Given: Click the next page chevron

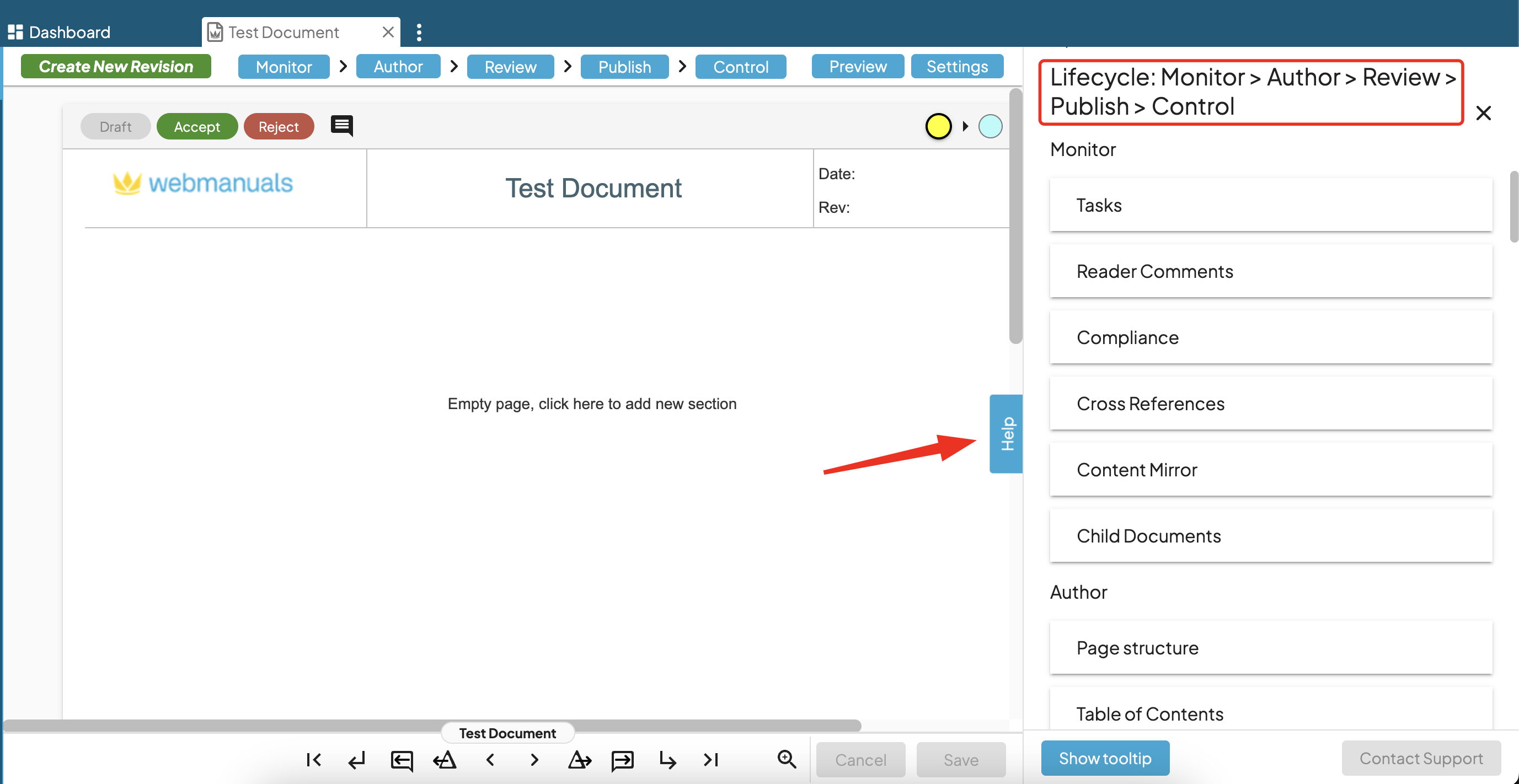Looking at the screenshot, I should coord(534,759).
